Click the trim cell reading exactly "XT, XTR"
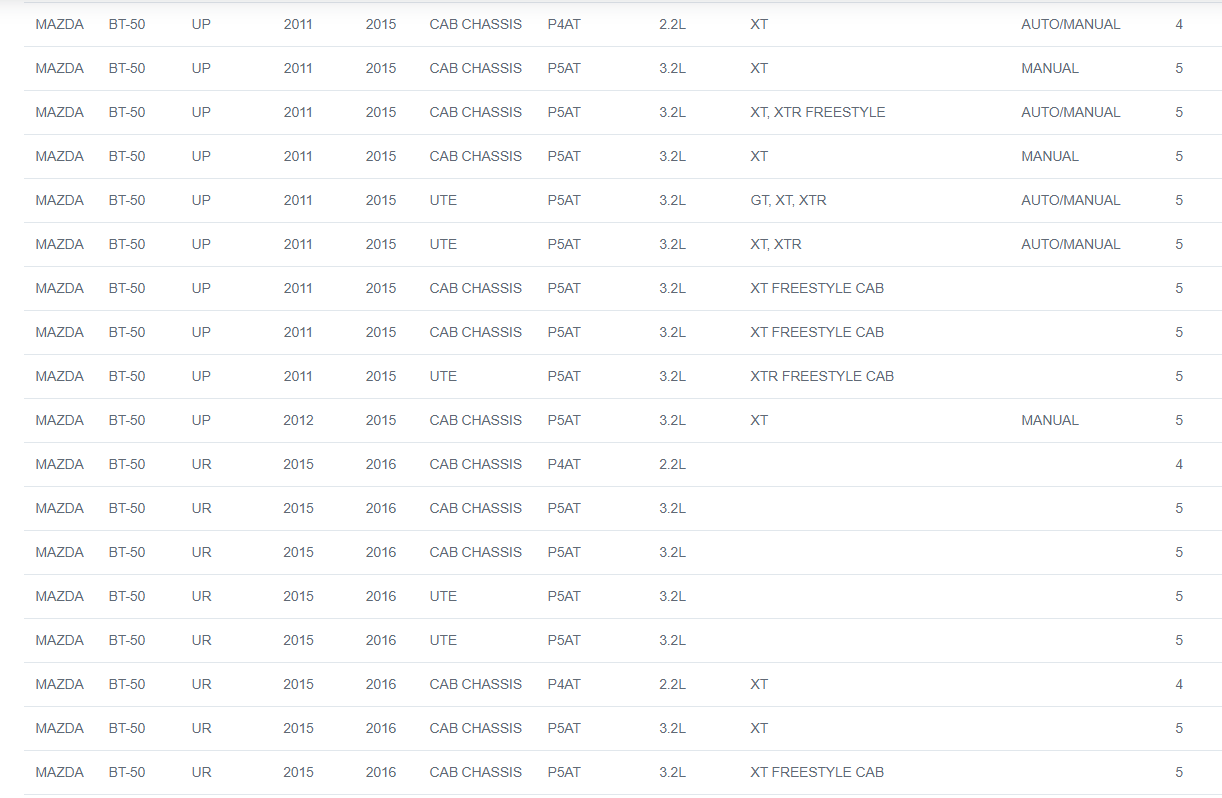Viewport: 1222px width, 798px height. (x=775, y=244)
